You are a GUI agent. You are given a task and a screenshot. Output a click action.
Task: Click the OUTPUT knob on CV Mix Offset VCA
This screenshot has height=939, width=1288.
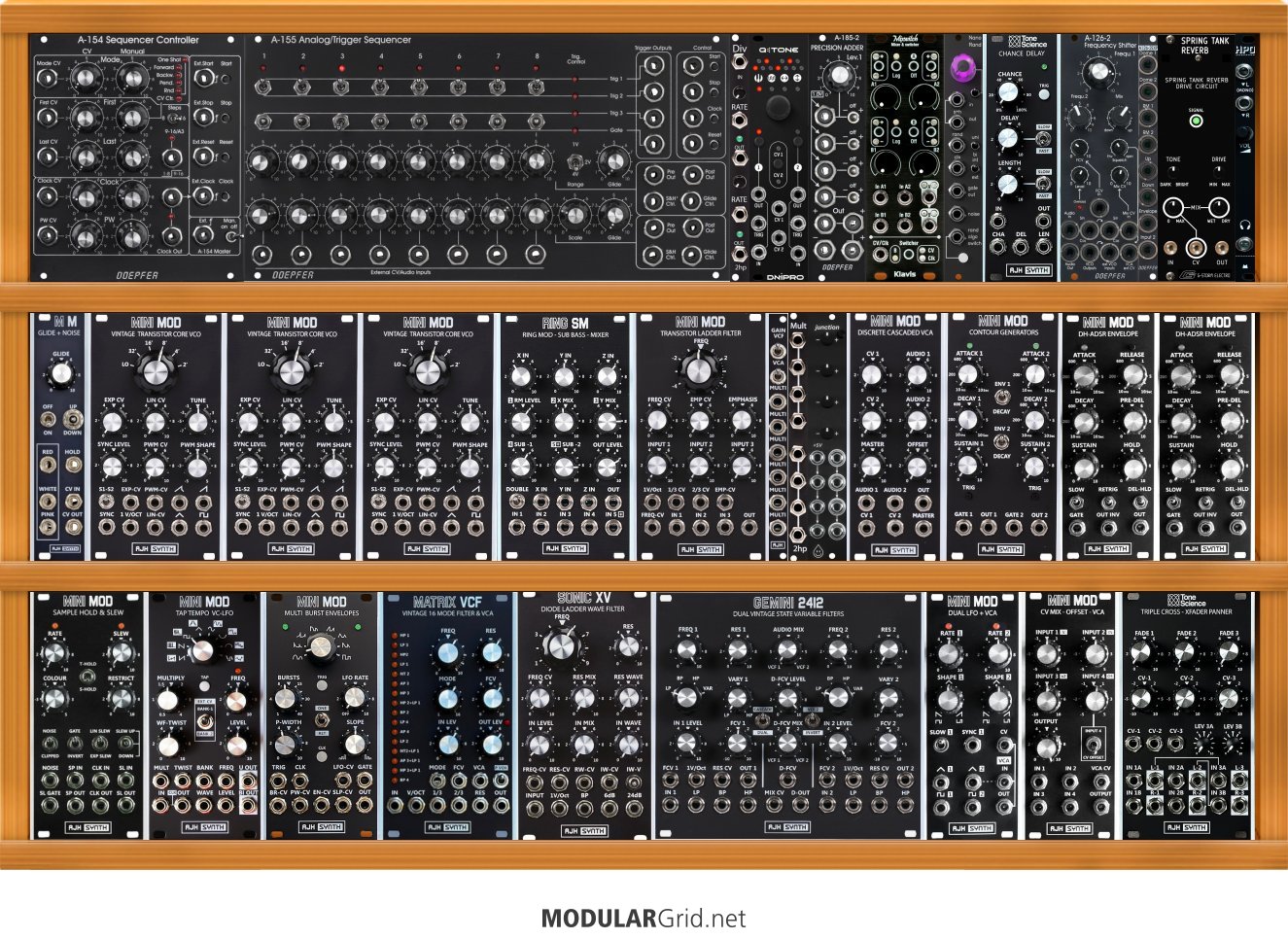click(x=1047, y=747)
